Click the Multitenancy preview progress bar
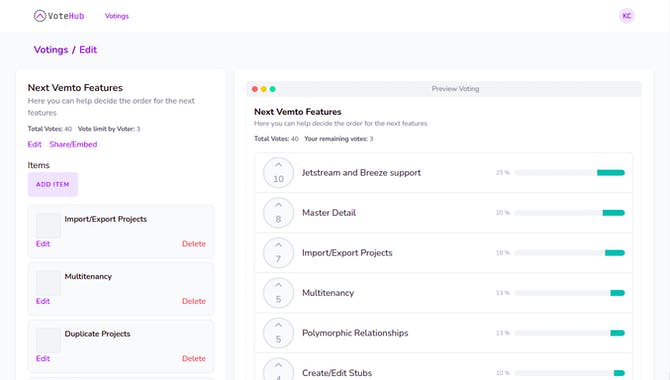This screenshot has height=380, width=670. (570, 293)
